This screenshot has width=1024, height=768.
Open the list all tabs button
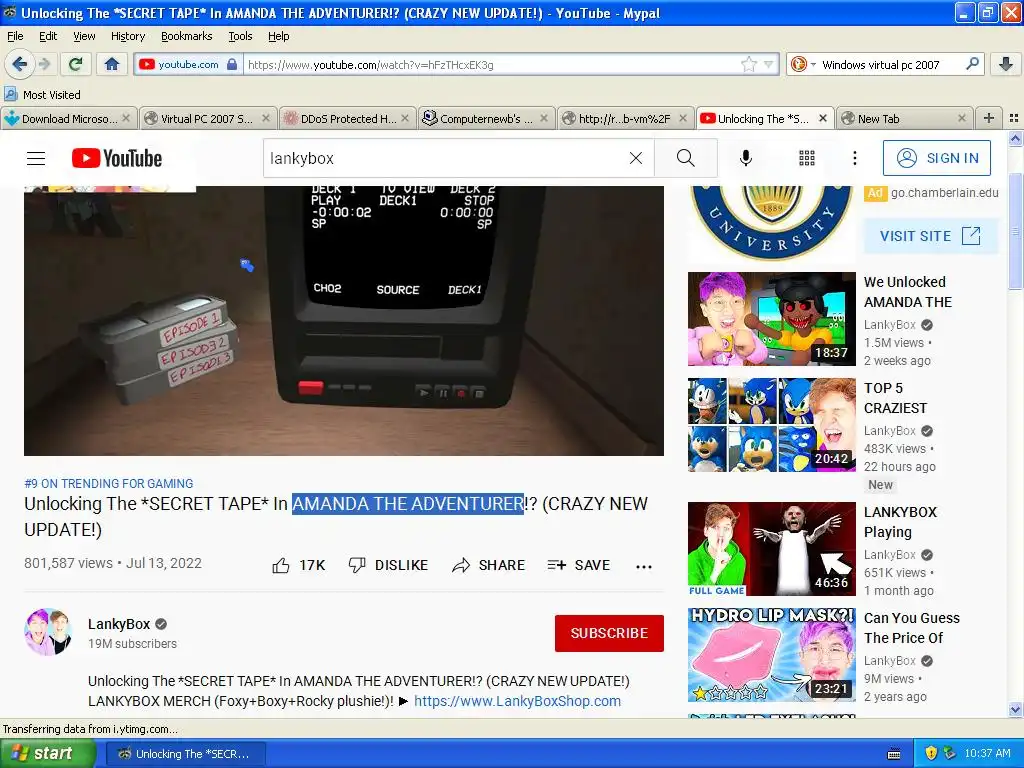(1014, 118)
